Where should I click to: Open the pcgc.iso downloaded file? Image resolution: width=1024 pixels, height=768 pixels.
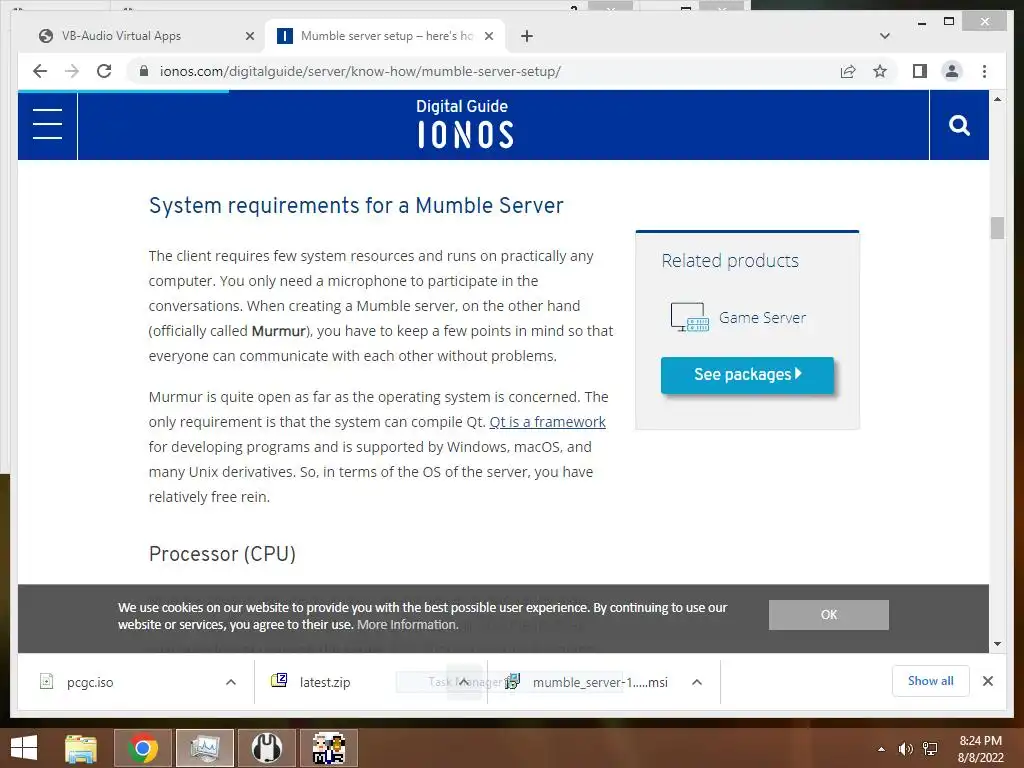90,682
